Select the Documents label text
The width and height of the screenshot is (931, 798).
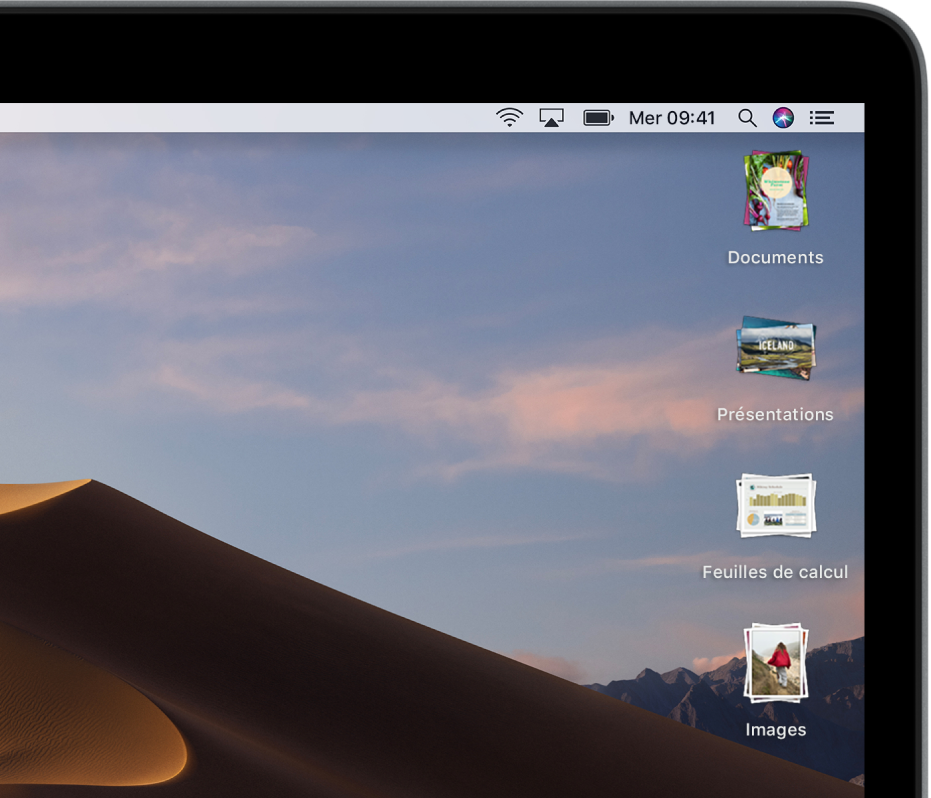(776, 257)
